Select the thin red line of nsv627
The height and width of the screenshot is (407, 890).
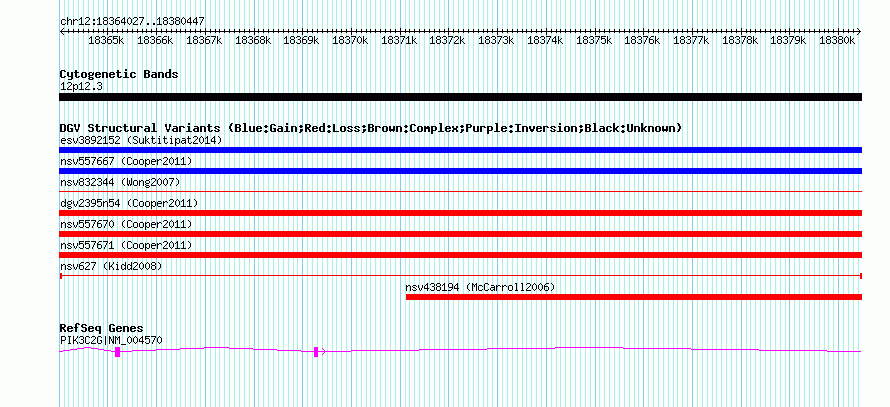pos(460,276)
